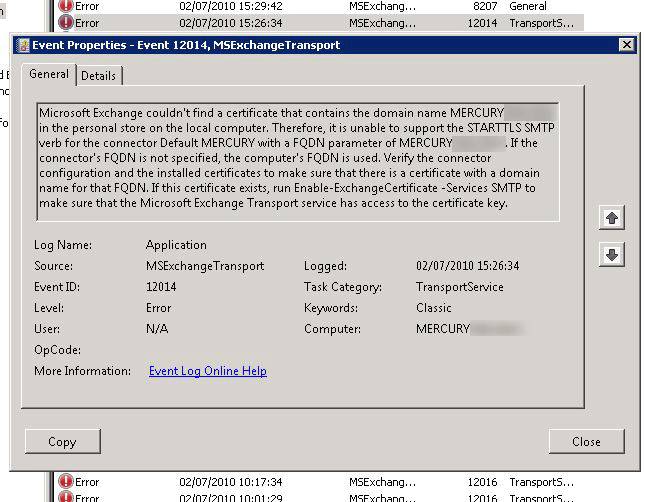
Task: Click the Computer value MERCURY
Action: tap(443, 329)
